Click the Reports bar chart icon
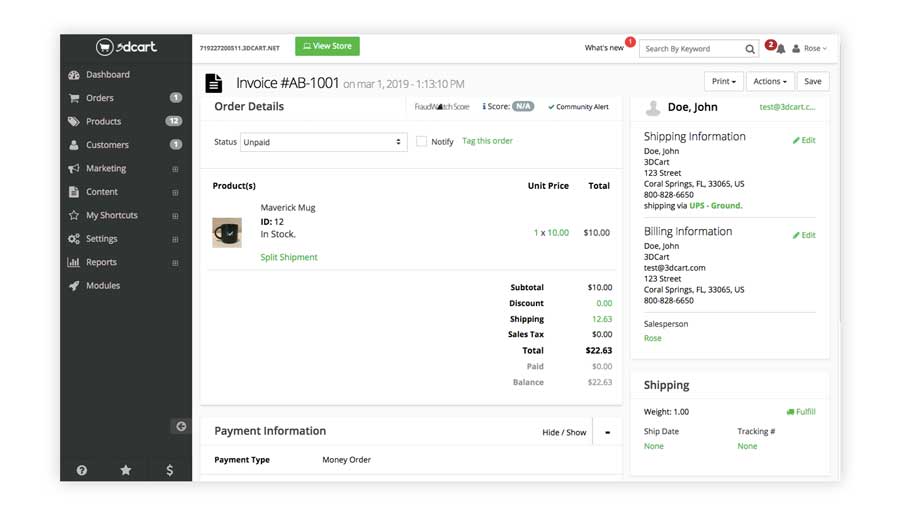The image size is (900, 515). (x=73, y=262)
